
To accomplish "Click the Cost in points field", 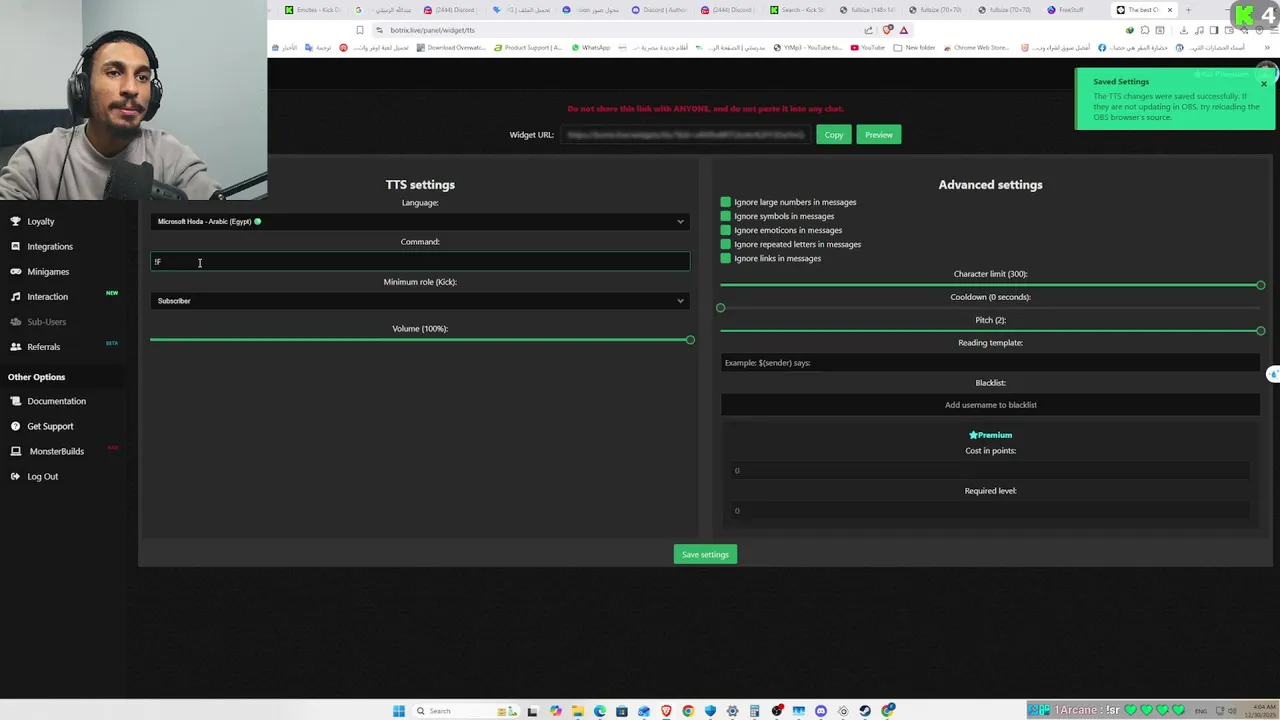I will (990, 470).
